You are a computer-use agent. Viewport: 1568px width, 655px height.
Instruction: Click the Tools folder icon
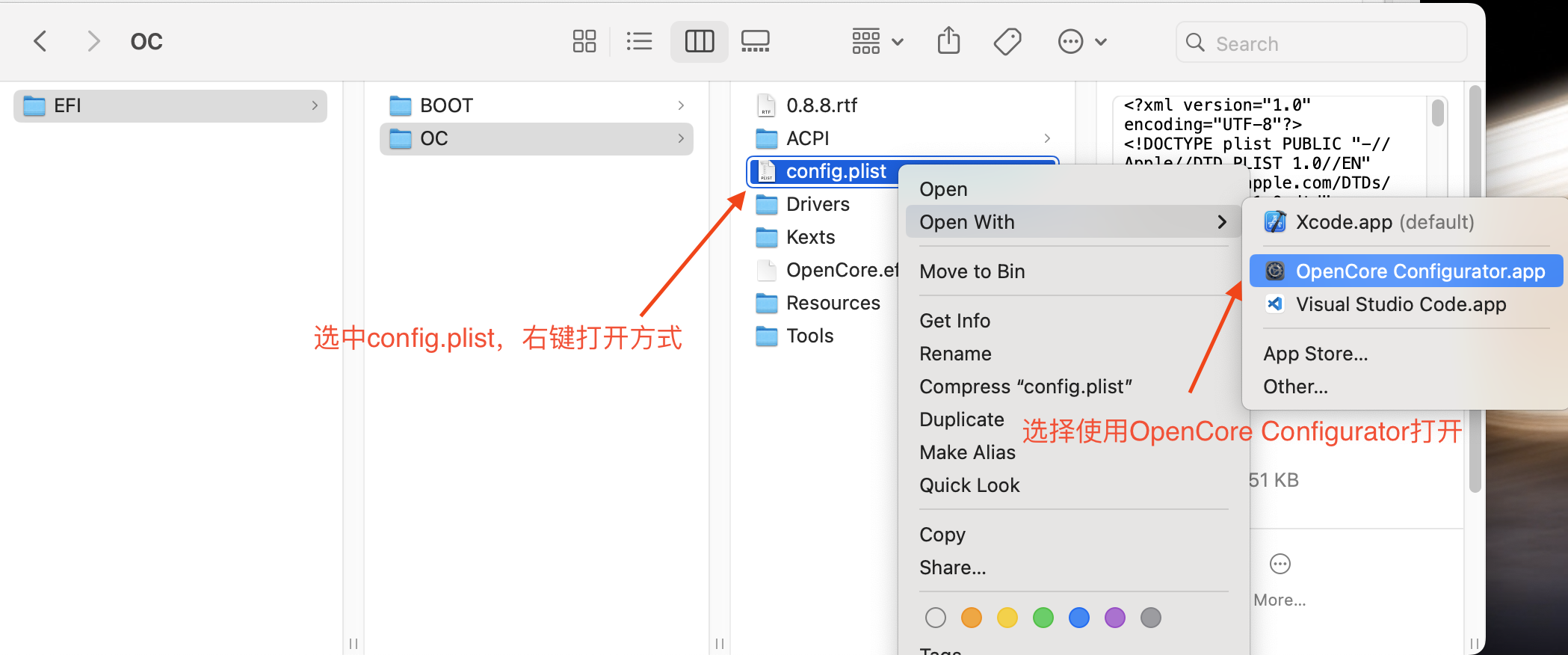pos(766,336)
